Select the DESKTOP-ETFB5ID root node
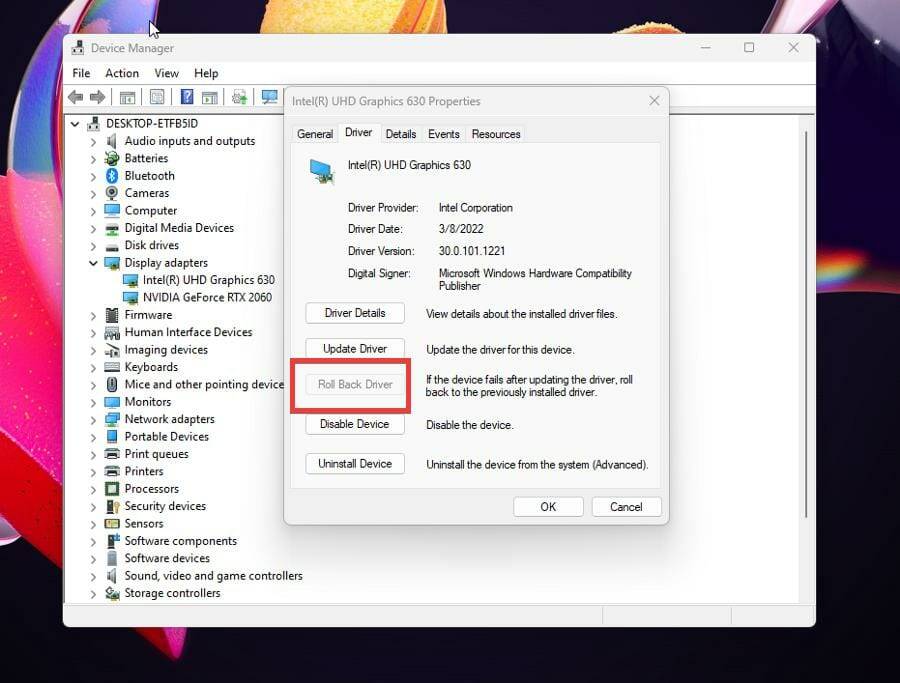The image size is (900, 683). (x=146, y=122)
